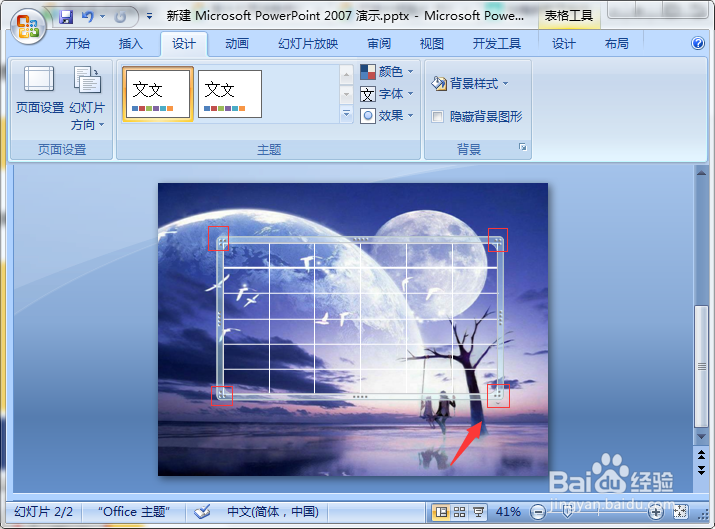
Task: Select the second theme thumbnail
Action: (230, 94)
